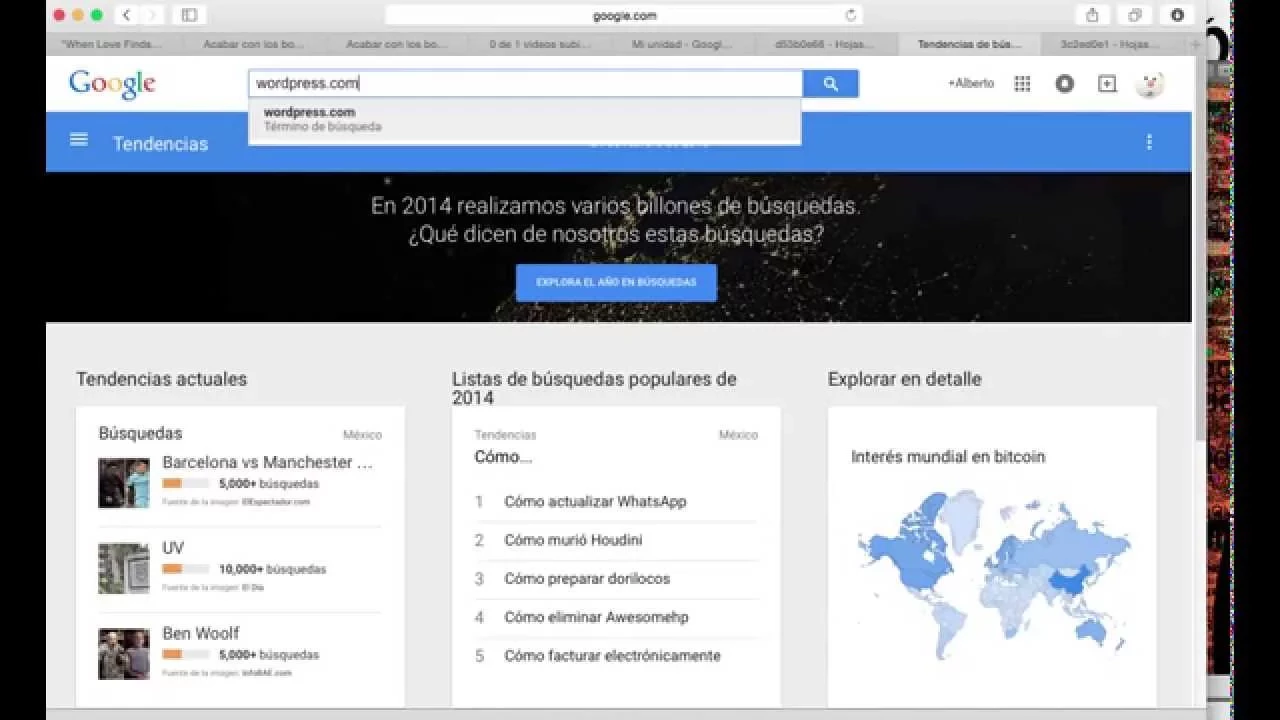Open Cómo murió Houdini list item
Viewport: 1280px width, 720px height.
tap(573, 540)
